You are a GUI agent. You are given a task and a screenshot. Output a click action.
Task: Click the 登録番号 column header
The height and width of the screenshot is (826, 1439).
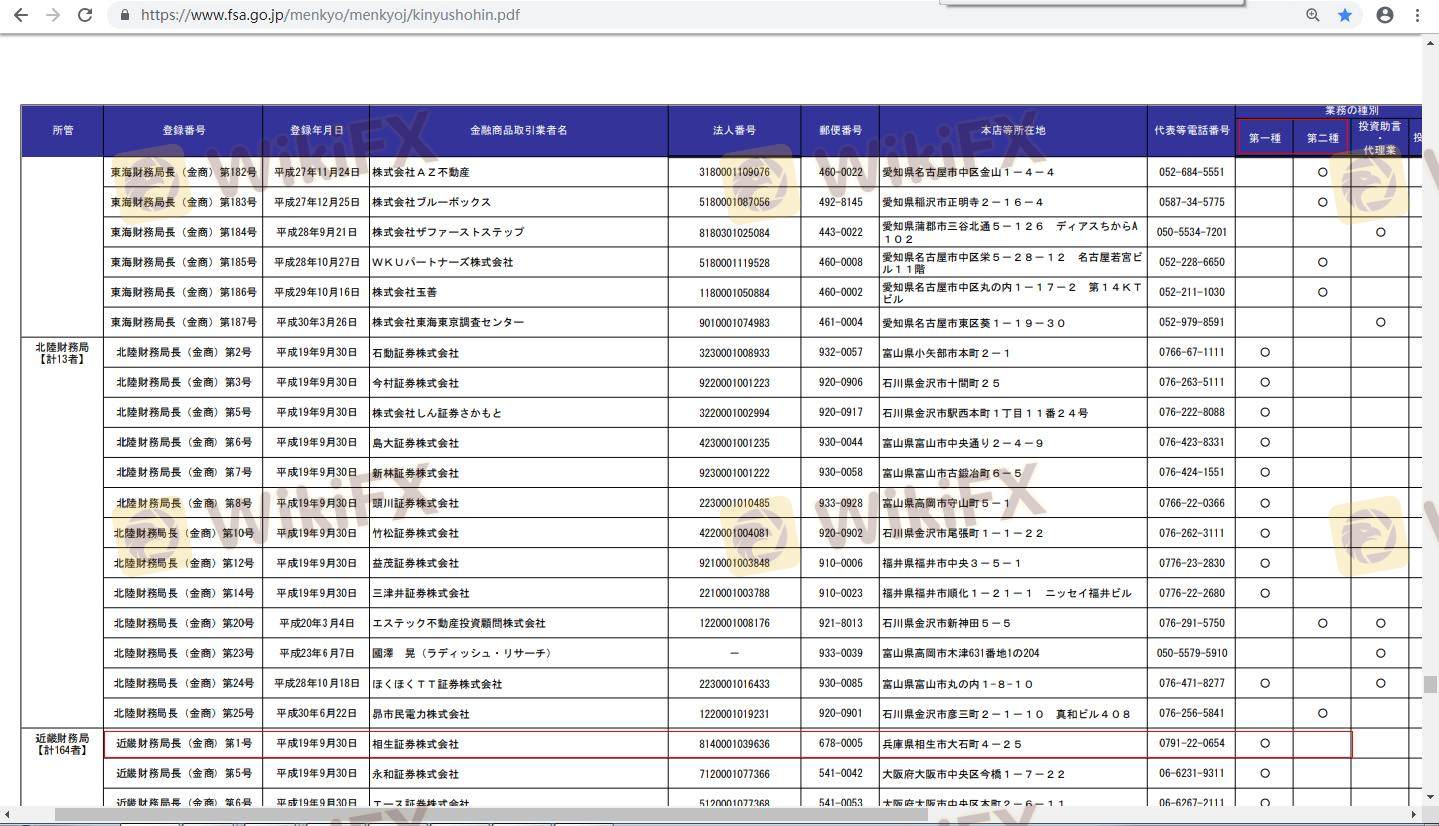(x=183, y=131)
